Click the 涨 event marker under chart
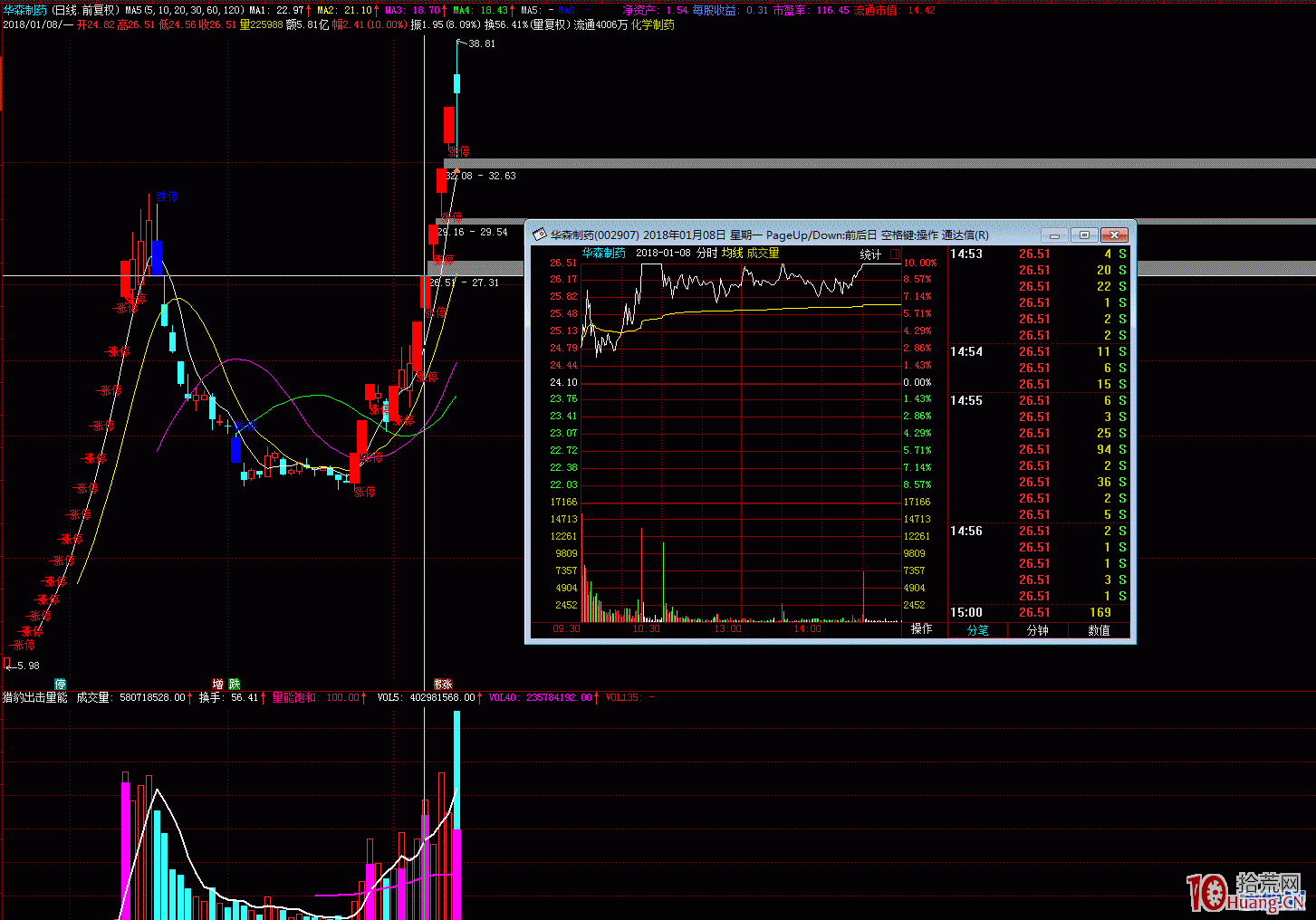The height and width of the screenshot is (920, 1316). click(447, 684)
